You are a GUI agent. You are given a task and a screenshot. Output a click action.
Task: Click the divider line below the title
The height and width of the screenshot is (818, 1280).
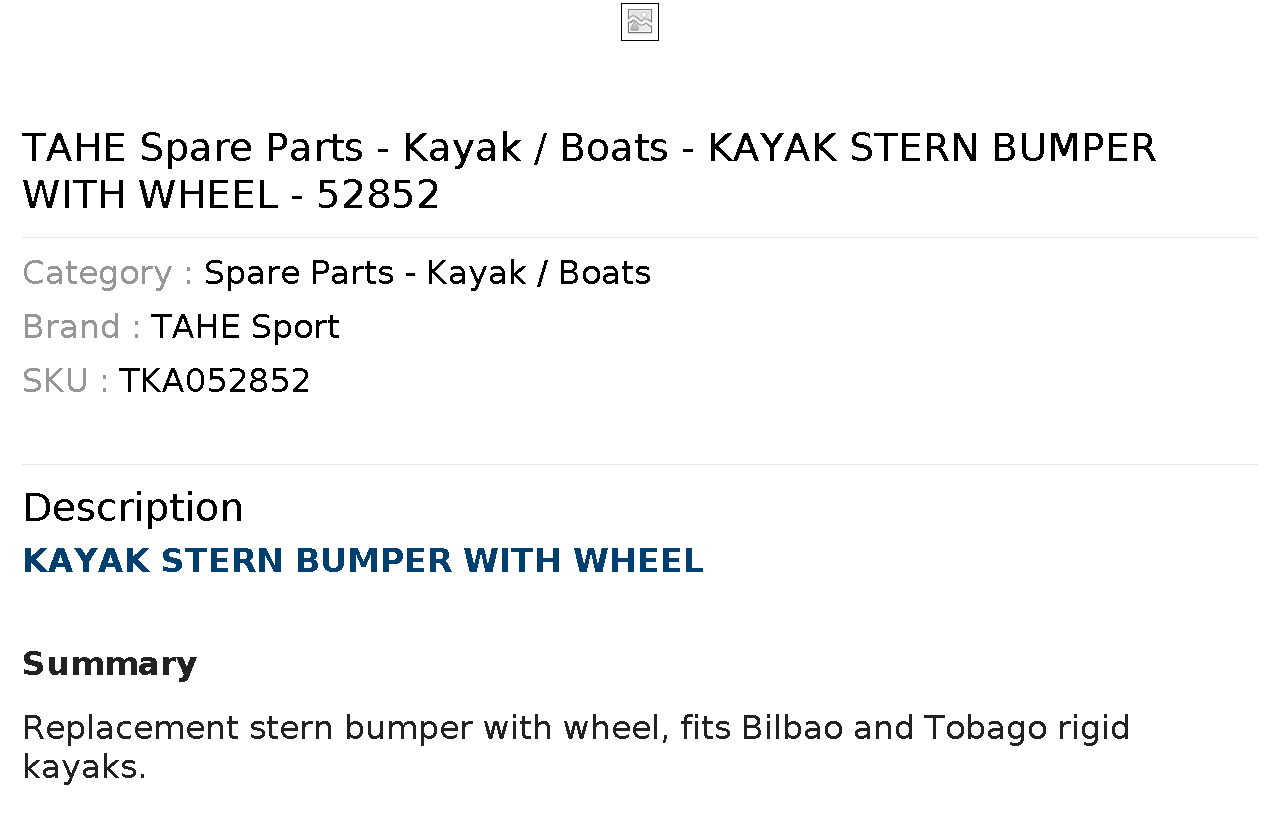pyautogui.click(x=640, y=237)
